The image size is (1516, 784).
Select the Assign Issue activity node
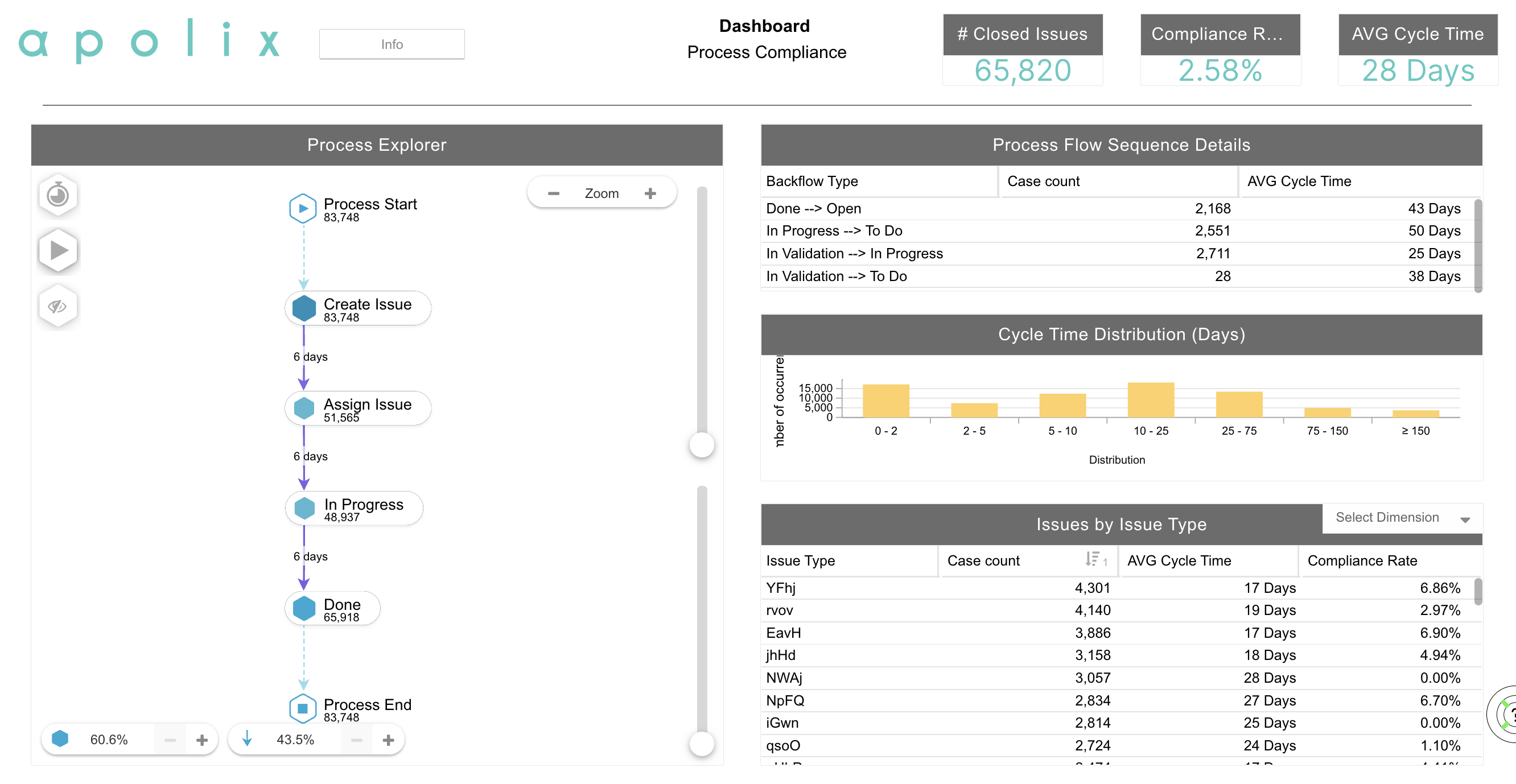[357, 407]
